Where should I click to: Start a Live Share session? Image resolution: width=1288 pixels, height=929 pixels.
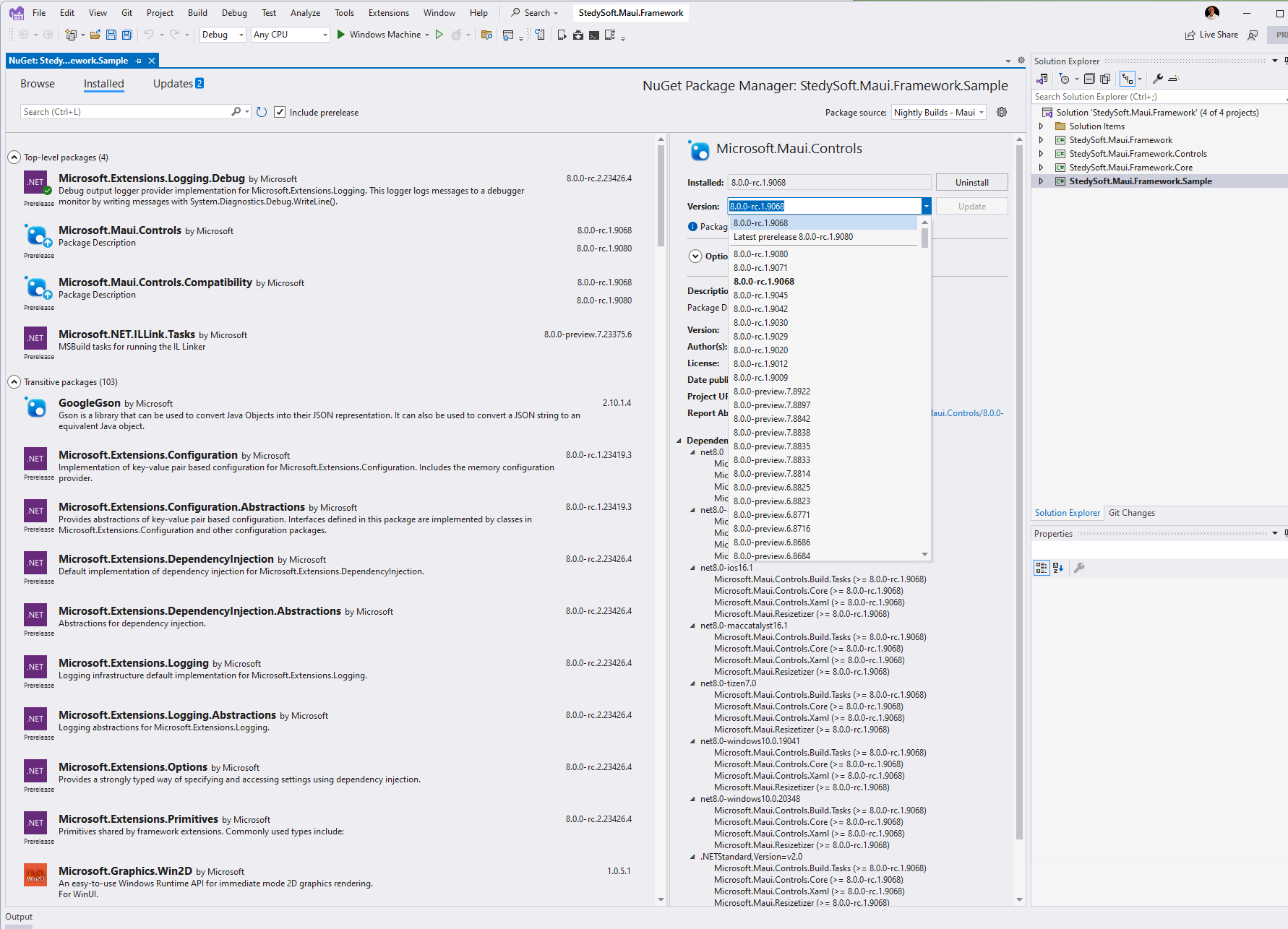coord(1211,35)
